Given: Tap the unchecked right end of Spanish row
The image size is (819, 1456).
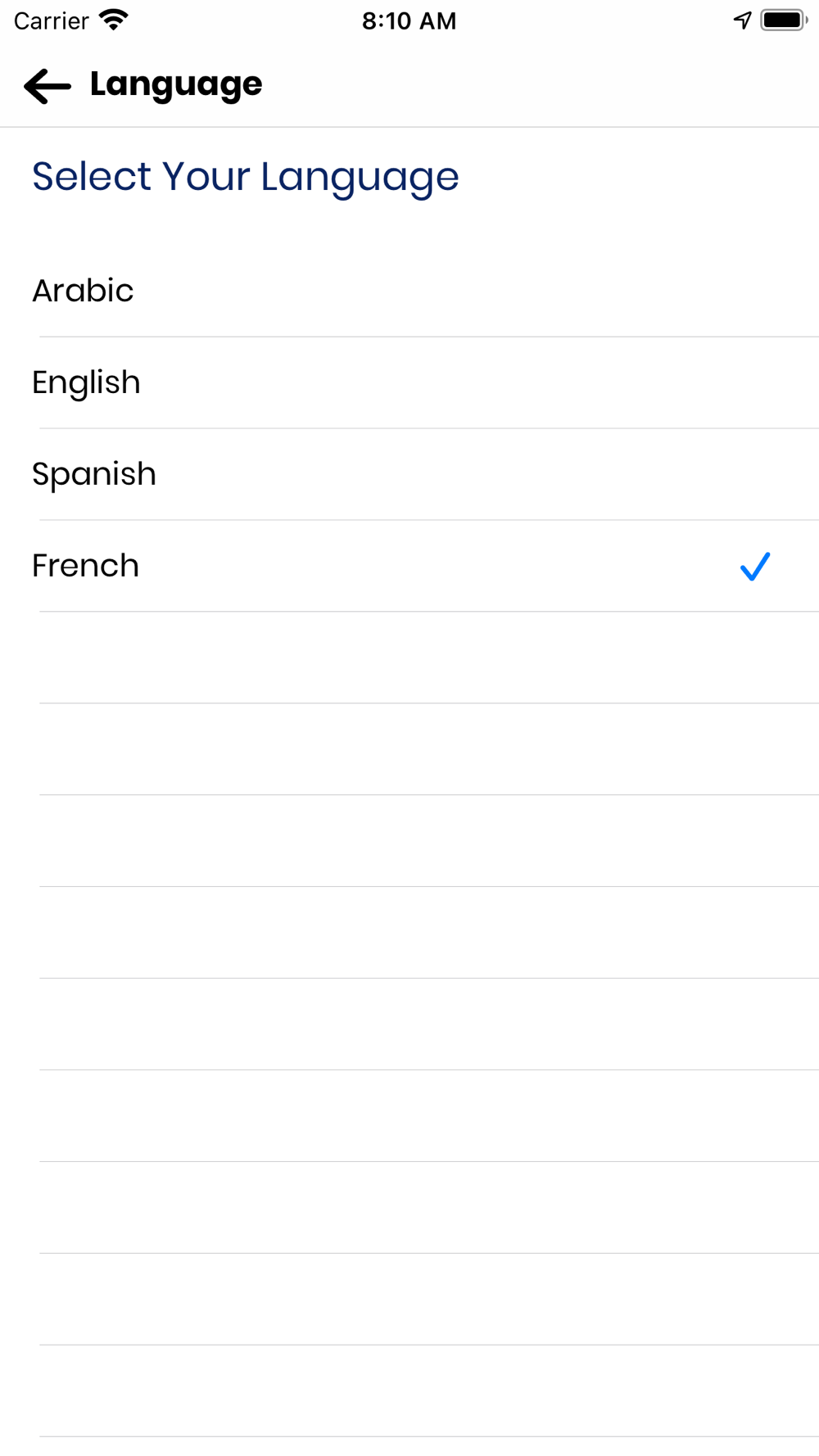Looking at the screenshot, I should [x=755, y=474].
